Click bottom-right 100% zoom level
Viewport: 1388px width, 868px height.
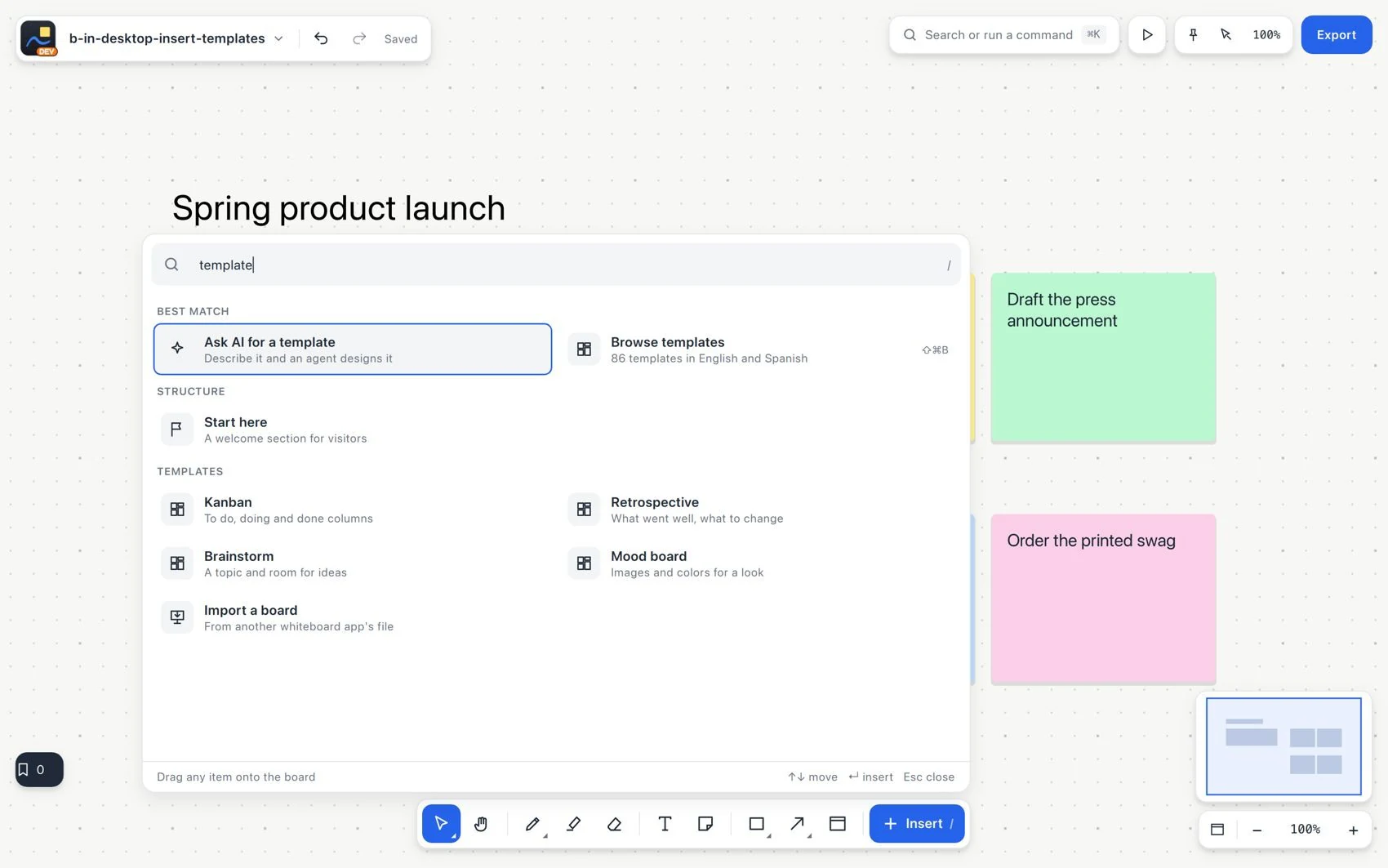(x=1305, y=829)
